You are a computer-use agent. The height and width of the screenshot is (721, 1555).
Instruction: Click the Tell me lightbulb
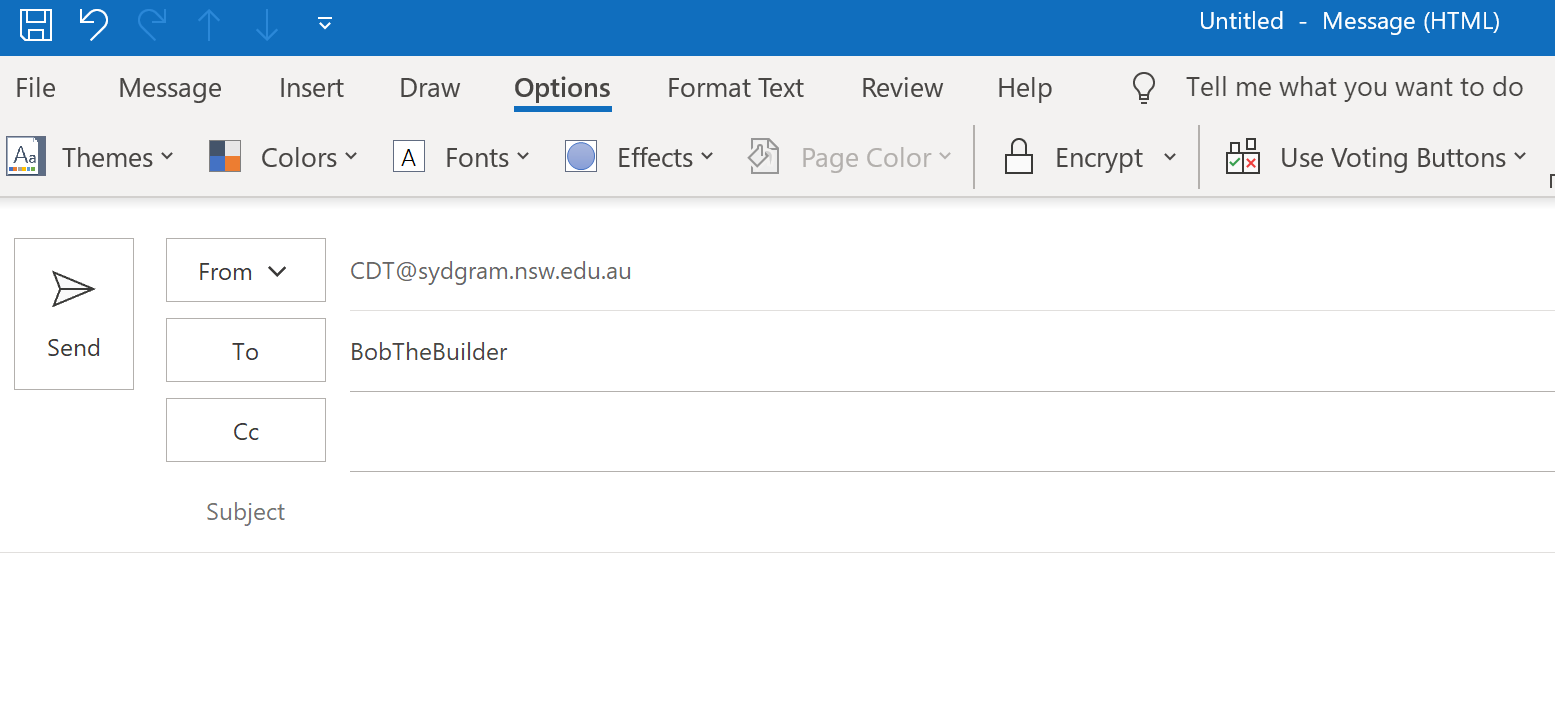click(1143, 87)
